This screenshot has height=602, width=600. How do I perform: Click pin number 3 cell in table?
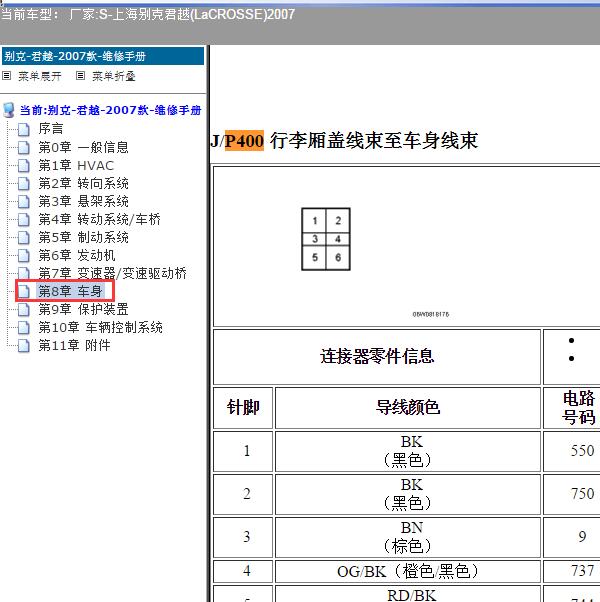243,538
